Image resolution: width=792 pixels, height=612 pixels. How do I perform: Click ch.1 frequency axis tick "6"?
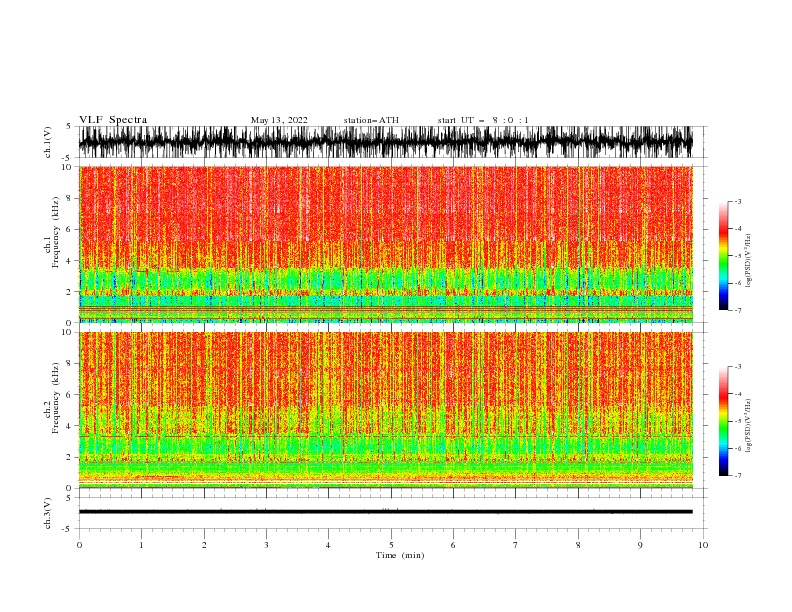70,230
